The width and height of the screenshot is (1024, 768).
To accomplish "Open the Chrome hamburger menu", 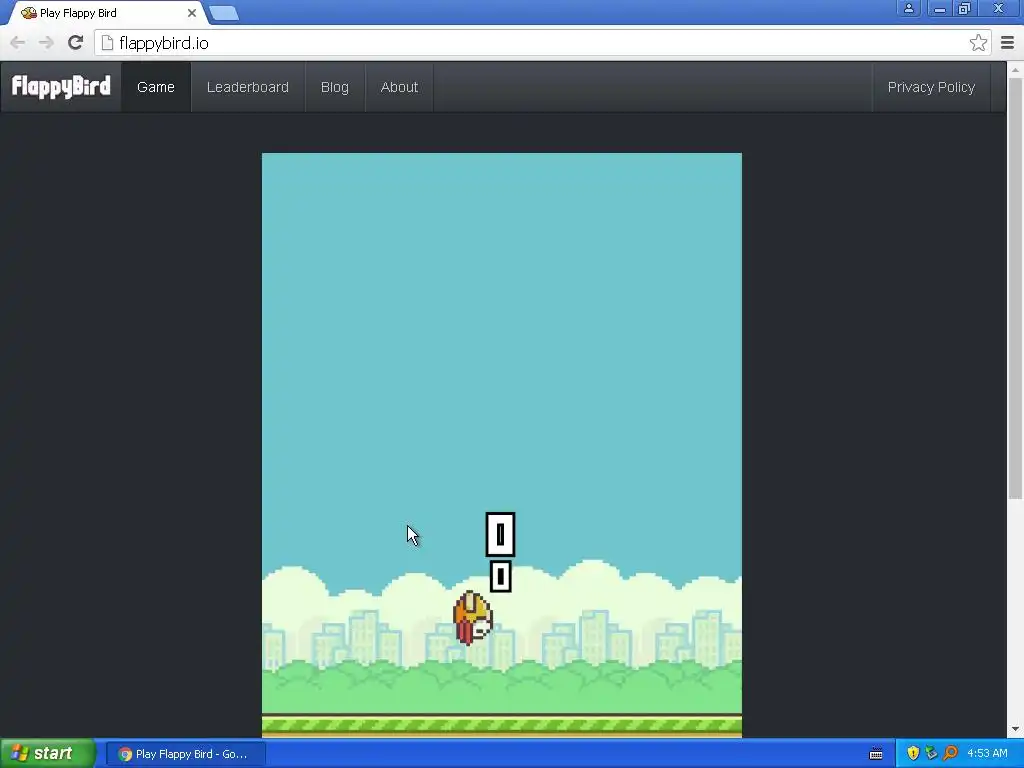I will pyautogui.click(x=1007, y=43).
